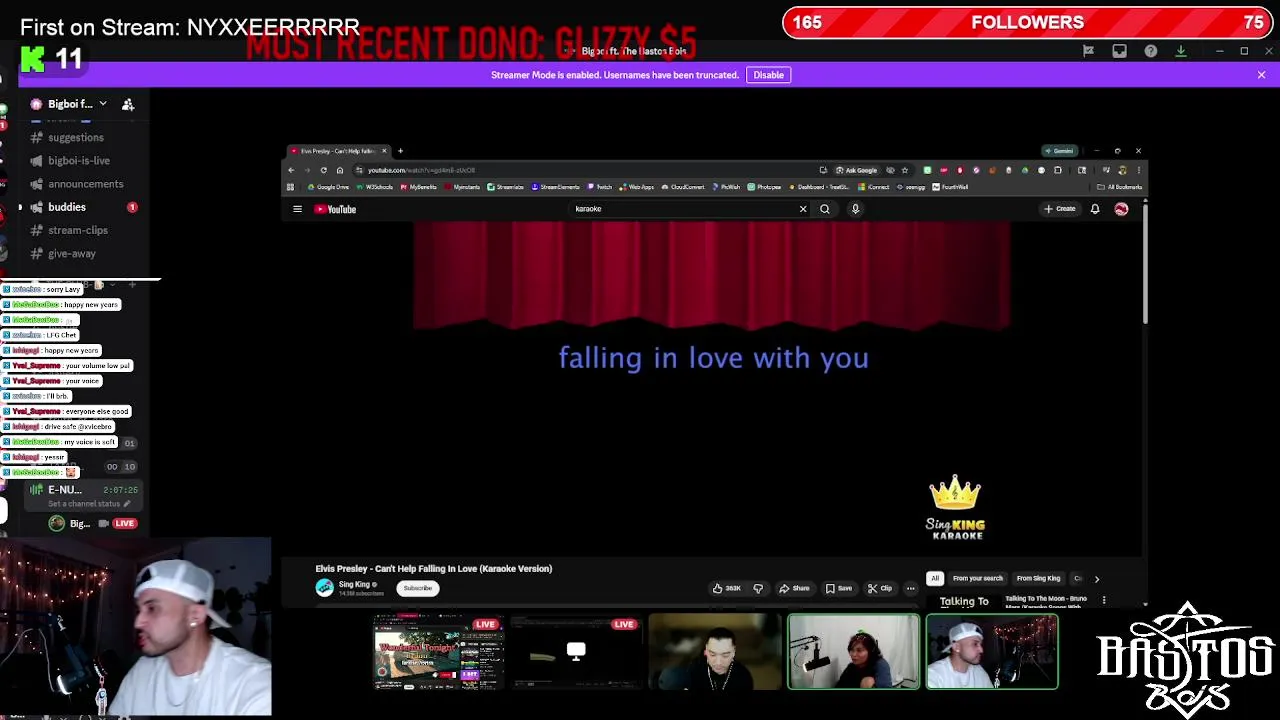Open the Wonderful Tonight live stream tile
This screenshot has height=720, width=1280.
coord(438,653)
